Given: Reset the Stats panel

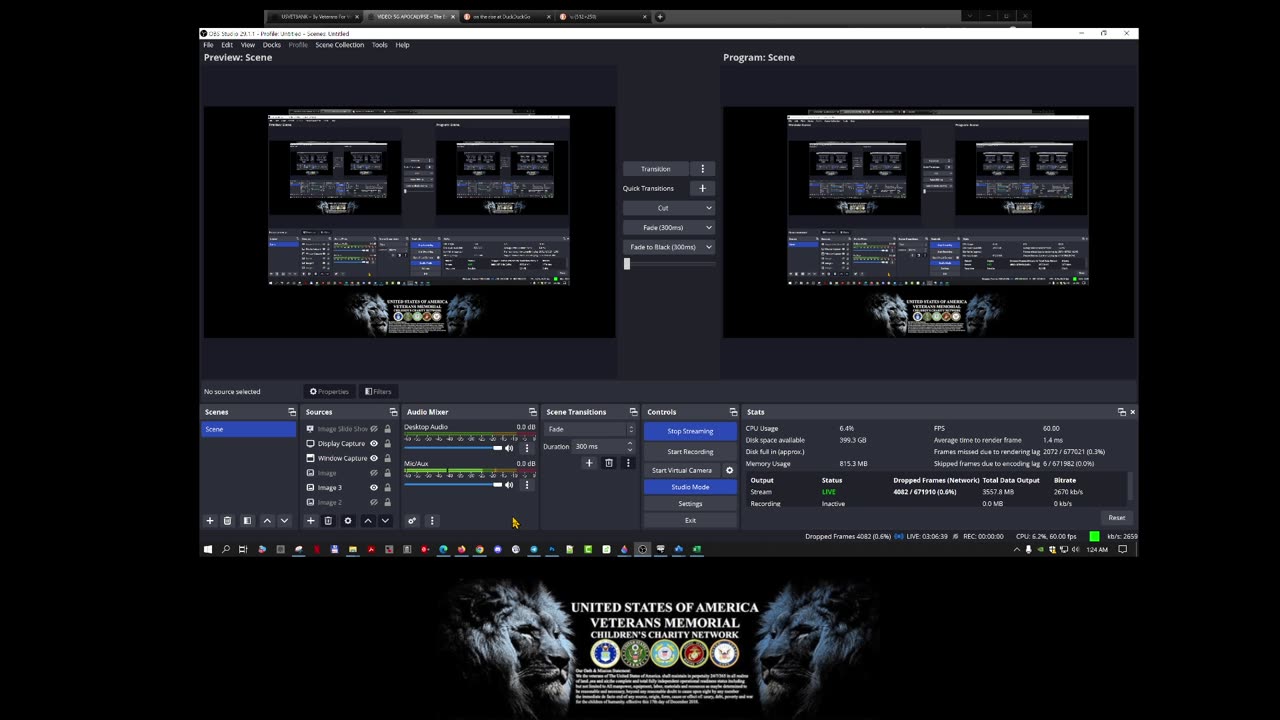Looking at the screenshot, I should [1117, 518].
